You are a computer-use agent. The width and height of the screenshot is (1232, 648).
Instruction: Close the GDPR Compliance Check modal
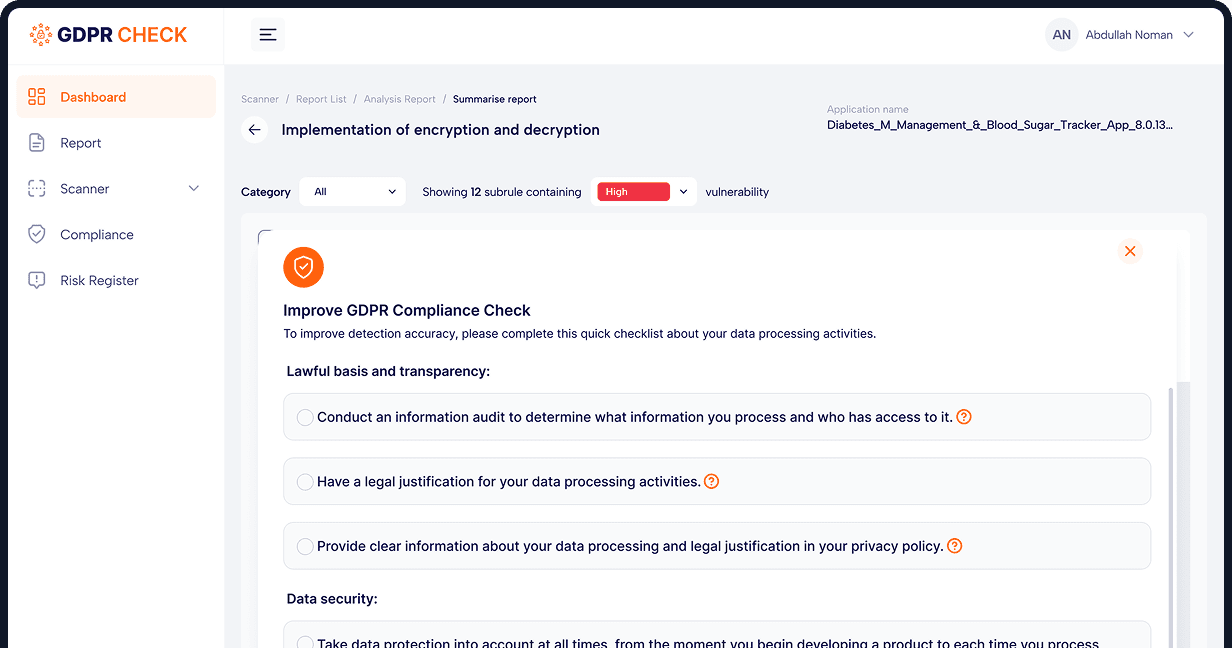point(1130,251)
